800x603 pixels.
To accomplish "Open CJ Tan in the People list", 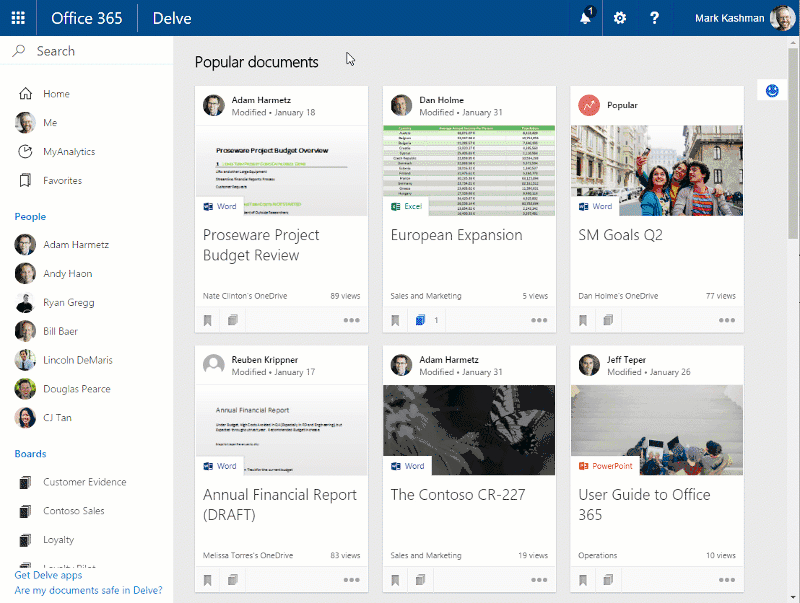I will pyautogui.click(x=57, y=418).
